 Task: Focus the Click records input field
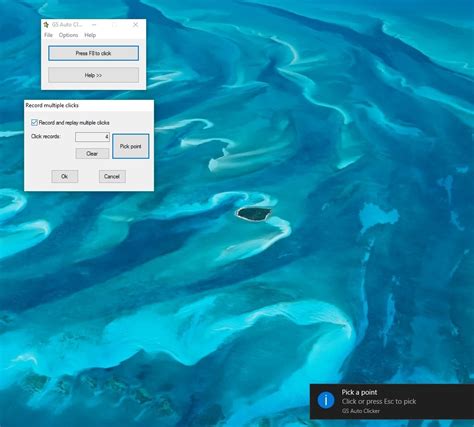pyautogui.click(x=92, y=137)
